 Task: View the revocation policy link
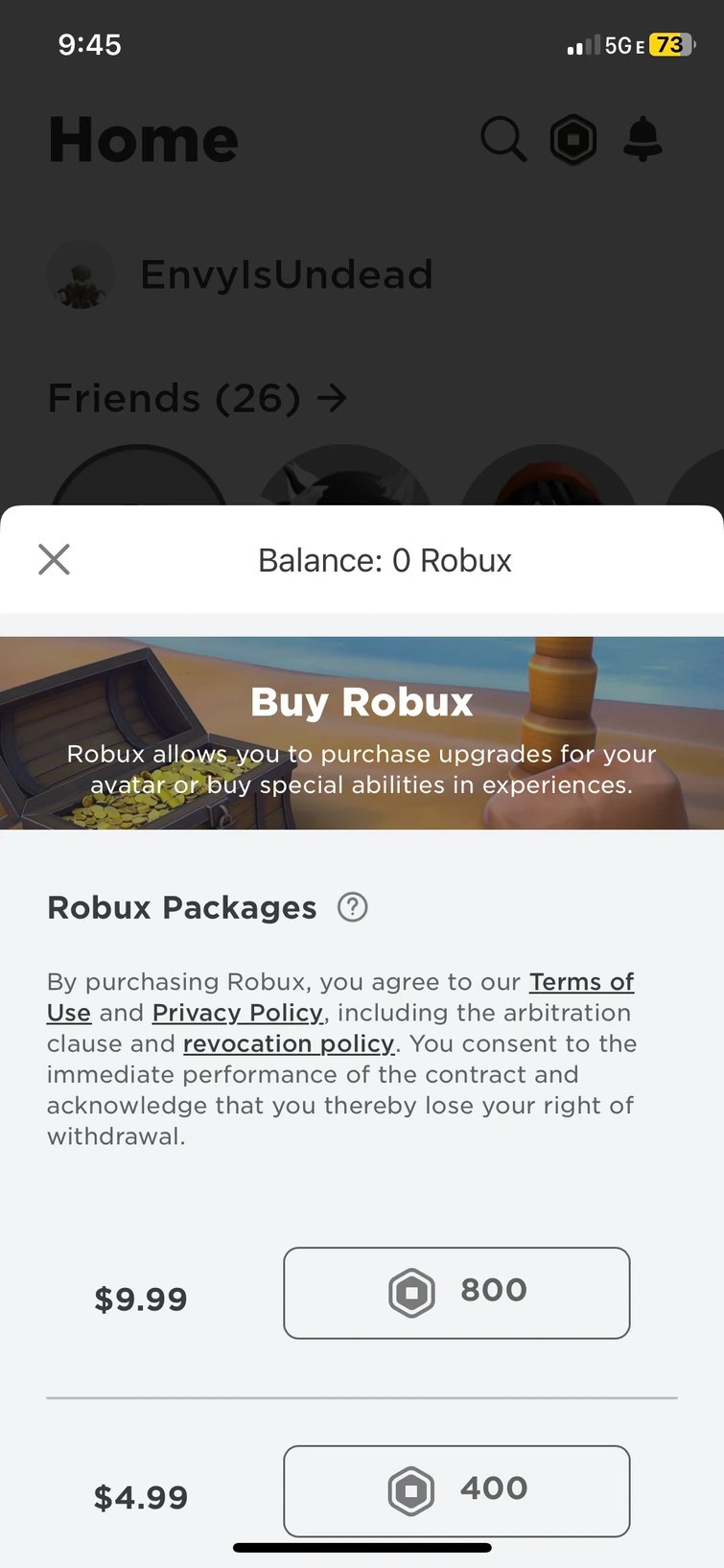click(288, 1043)
